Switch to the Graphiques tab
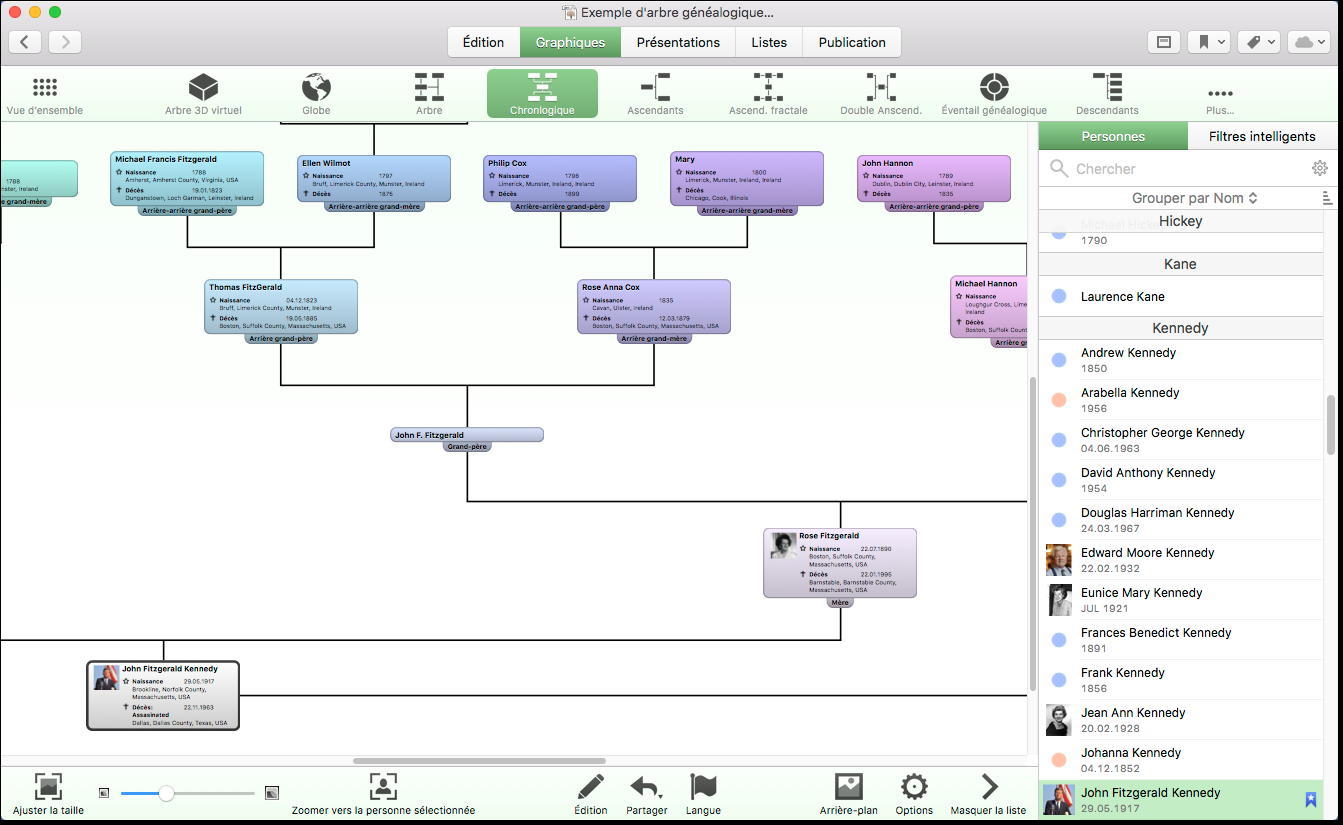1343x825 pixels. [x=570, y=42]
